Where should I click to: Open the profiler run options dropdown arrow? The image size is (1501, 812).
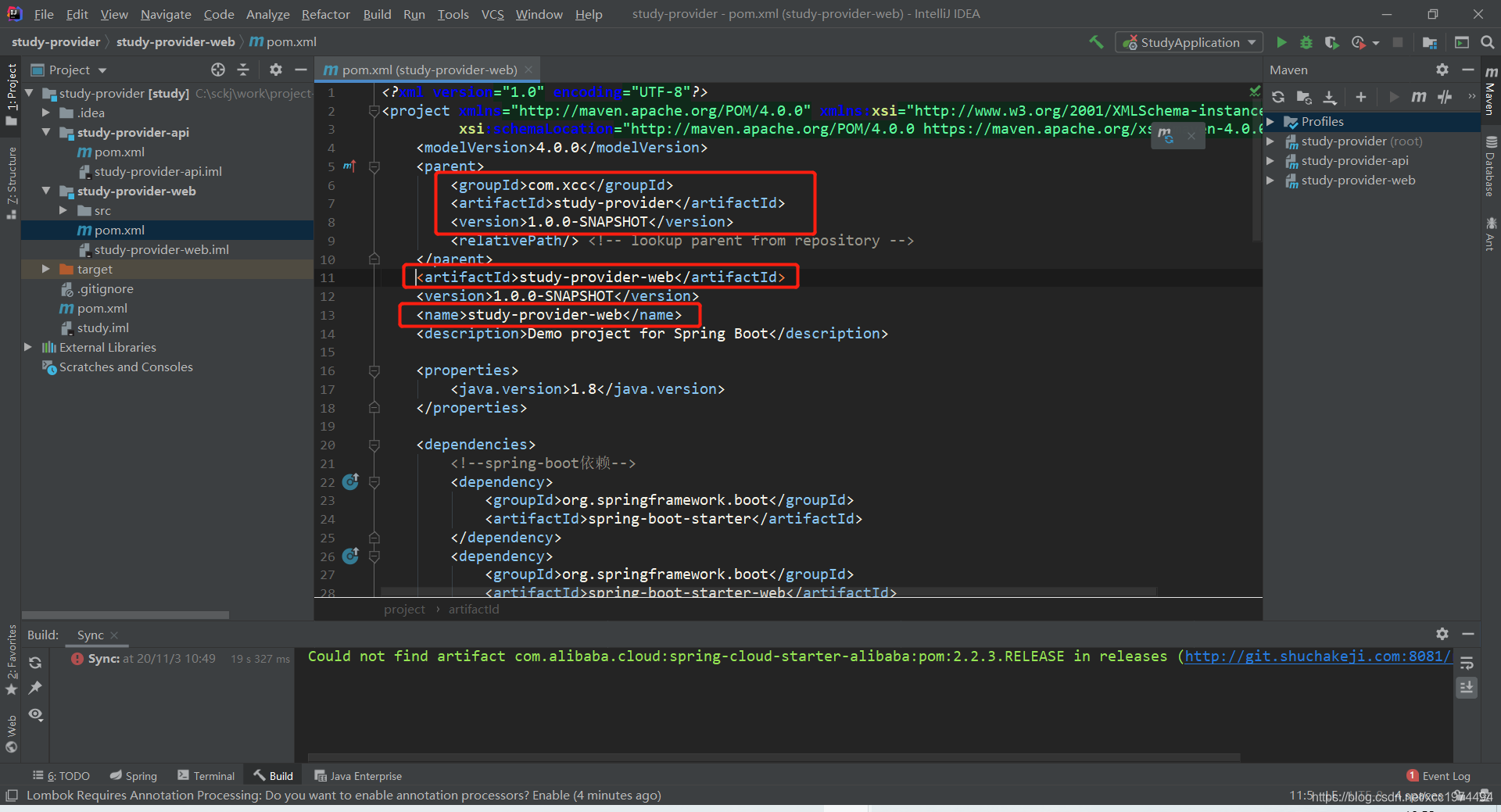tap(1376, 43)
